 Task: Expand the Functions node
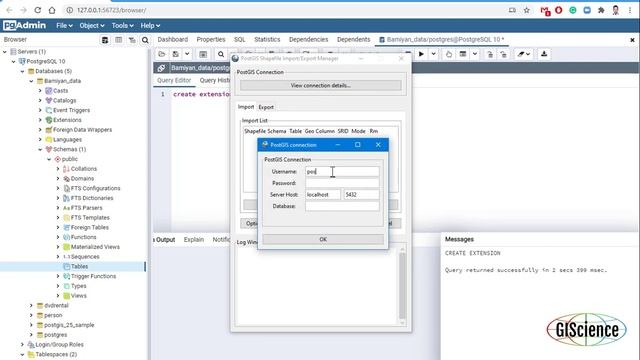coord(58,237)
